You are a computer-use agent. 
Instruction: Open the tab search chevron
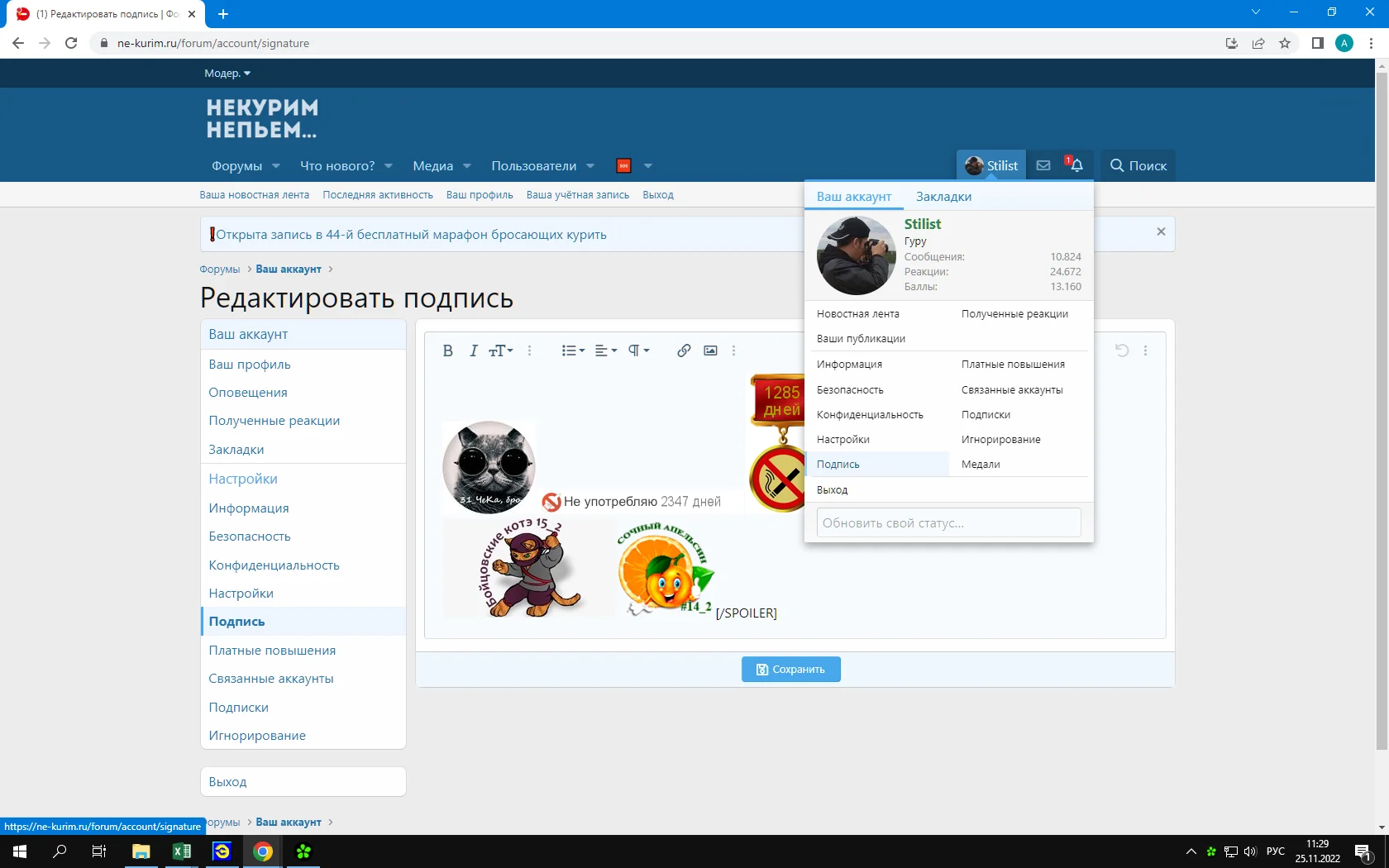(x=1256, y=12)
